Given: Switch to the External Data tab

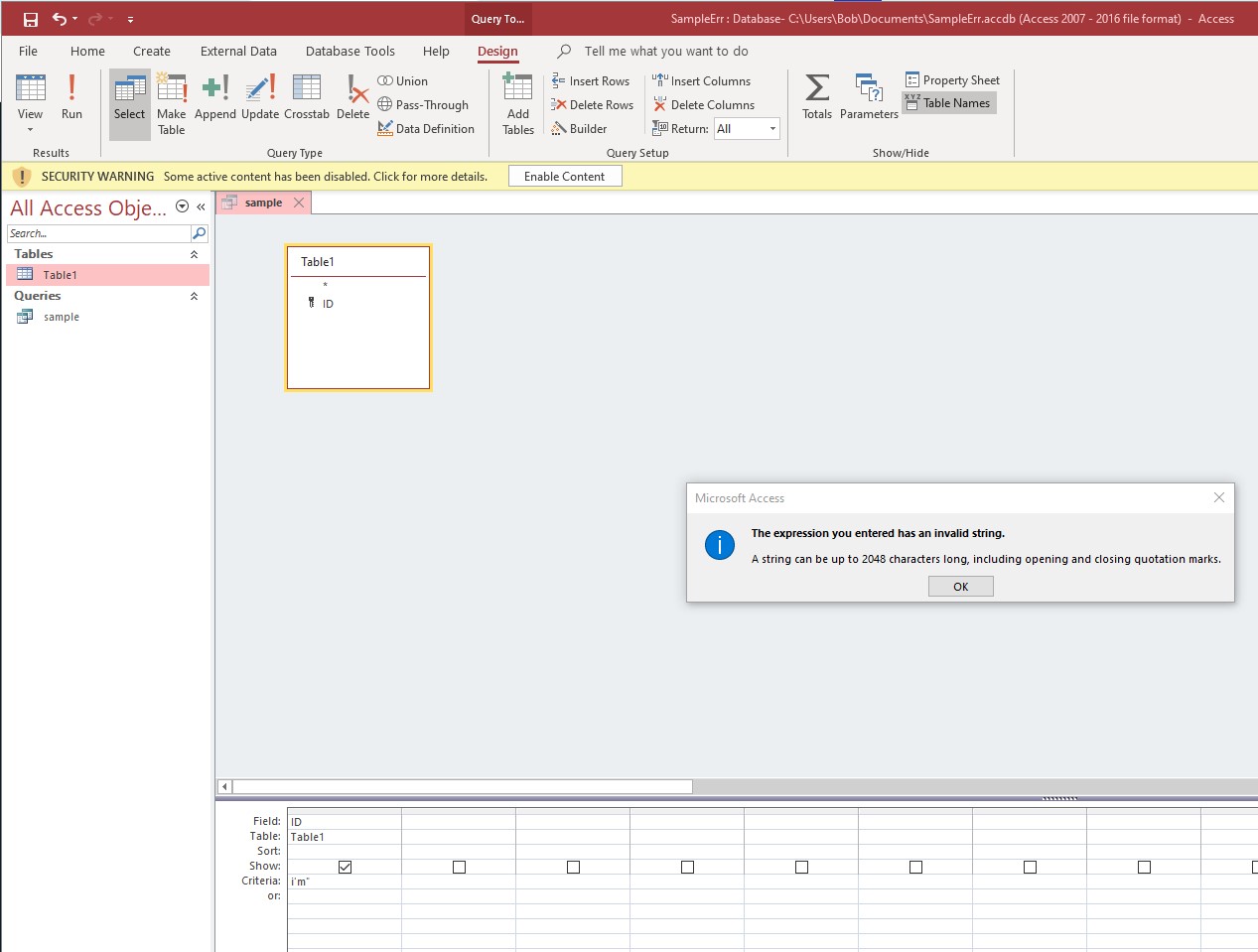Looking at the screenshot, I should 238,52.
